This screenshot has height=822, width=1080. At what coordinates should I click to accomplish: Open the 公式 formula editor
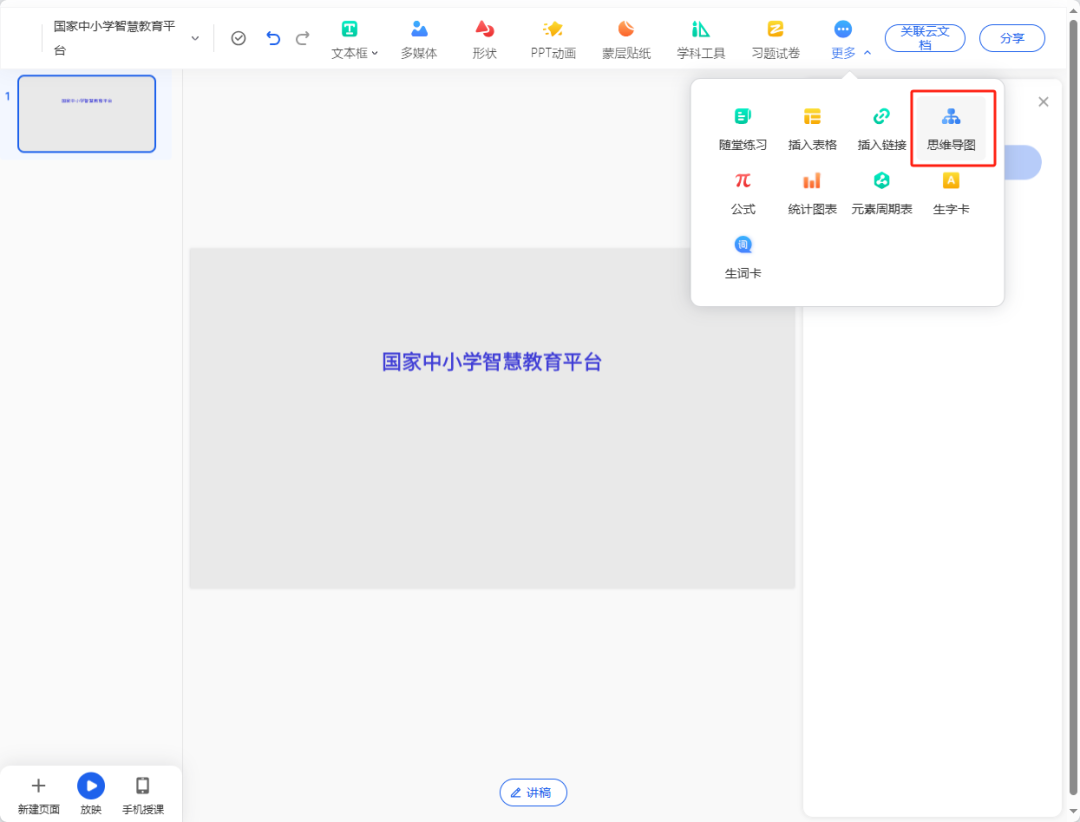(x=742, y=193)
